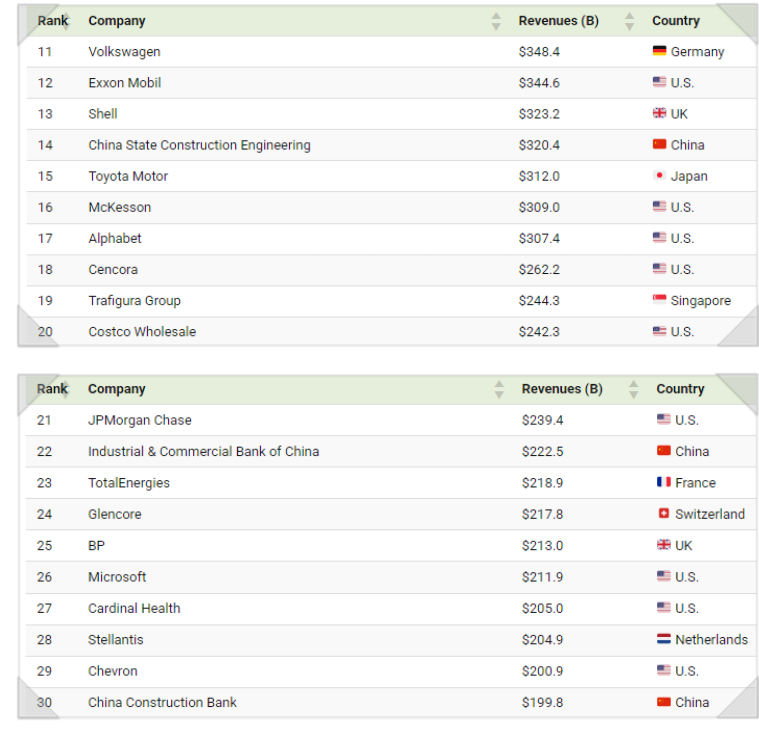Click the Switzerland country label
Image resolution: width=759 pixels, height=729 pixels.
(x=710, y=514)
